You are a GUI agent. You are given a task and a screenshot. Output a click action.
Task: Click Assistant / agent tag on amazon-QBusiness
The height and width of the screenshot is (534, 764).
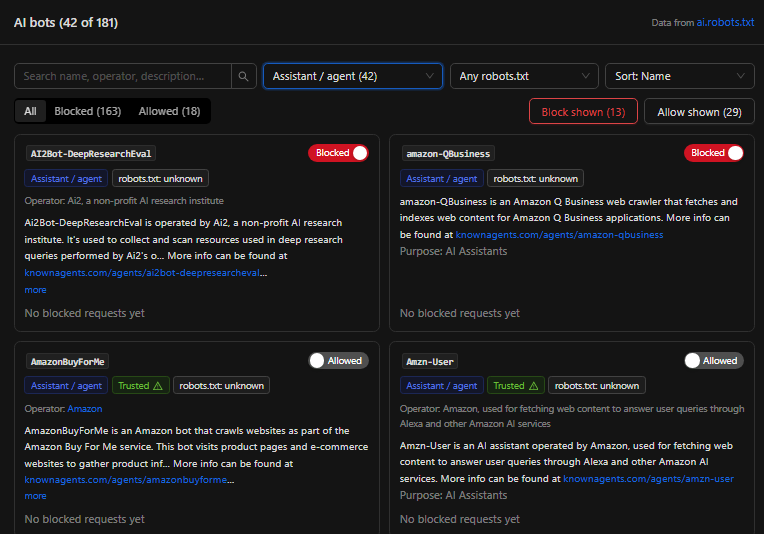[442, 178]
